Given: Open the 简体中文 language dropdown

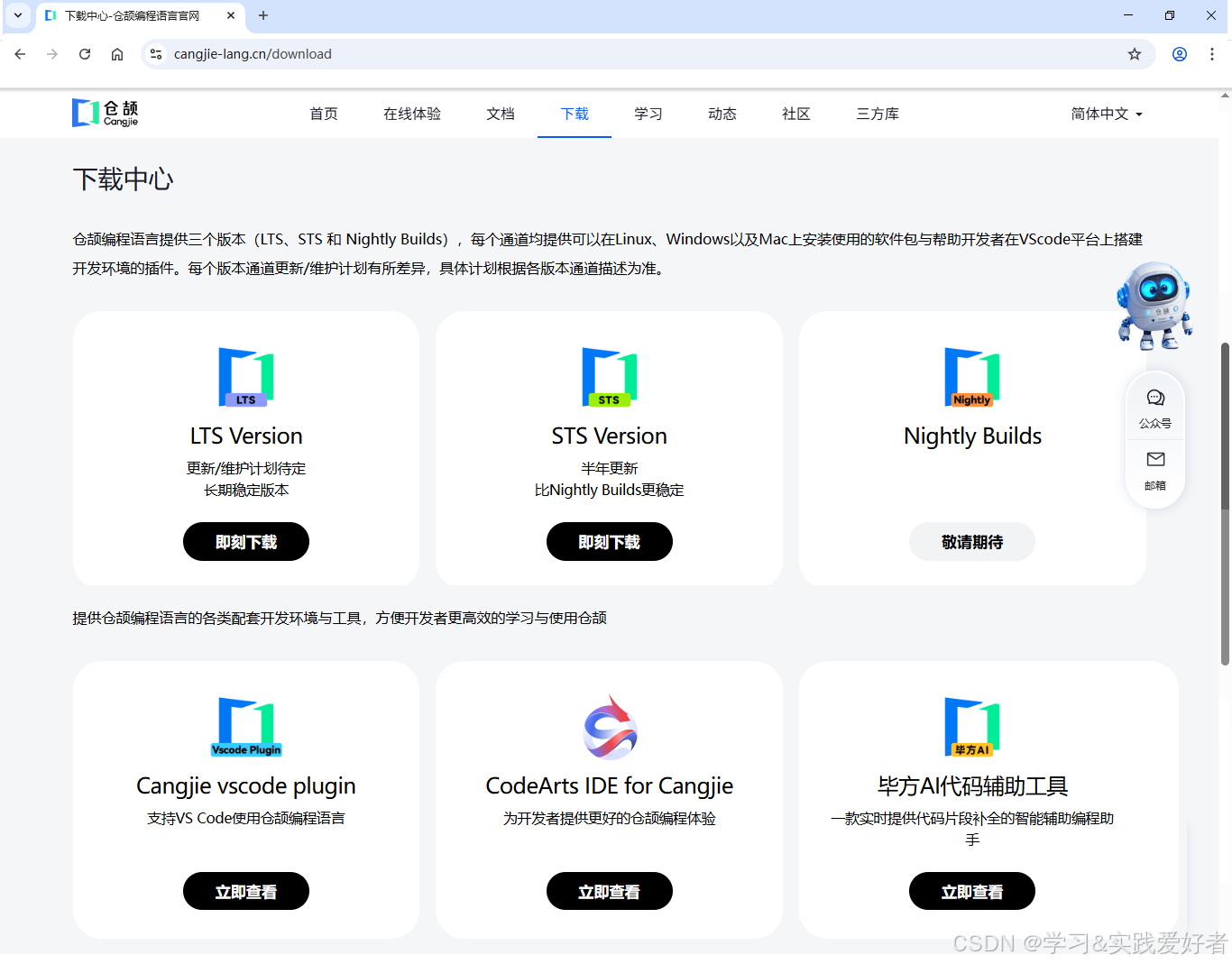Looking at the screenshot, I should pos(1107,114).
